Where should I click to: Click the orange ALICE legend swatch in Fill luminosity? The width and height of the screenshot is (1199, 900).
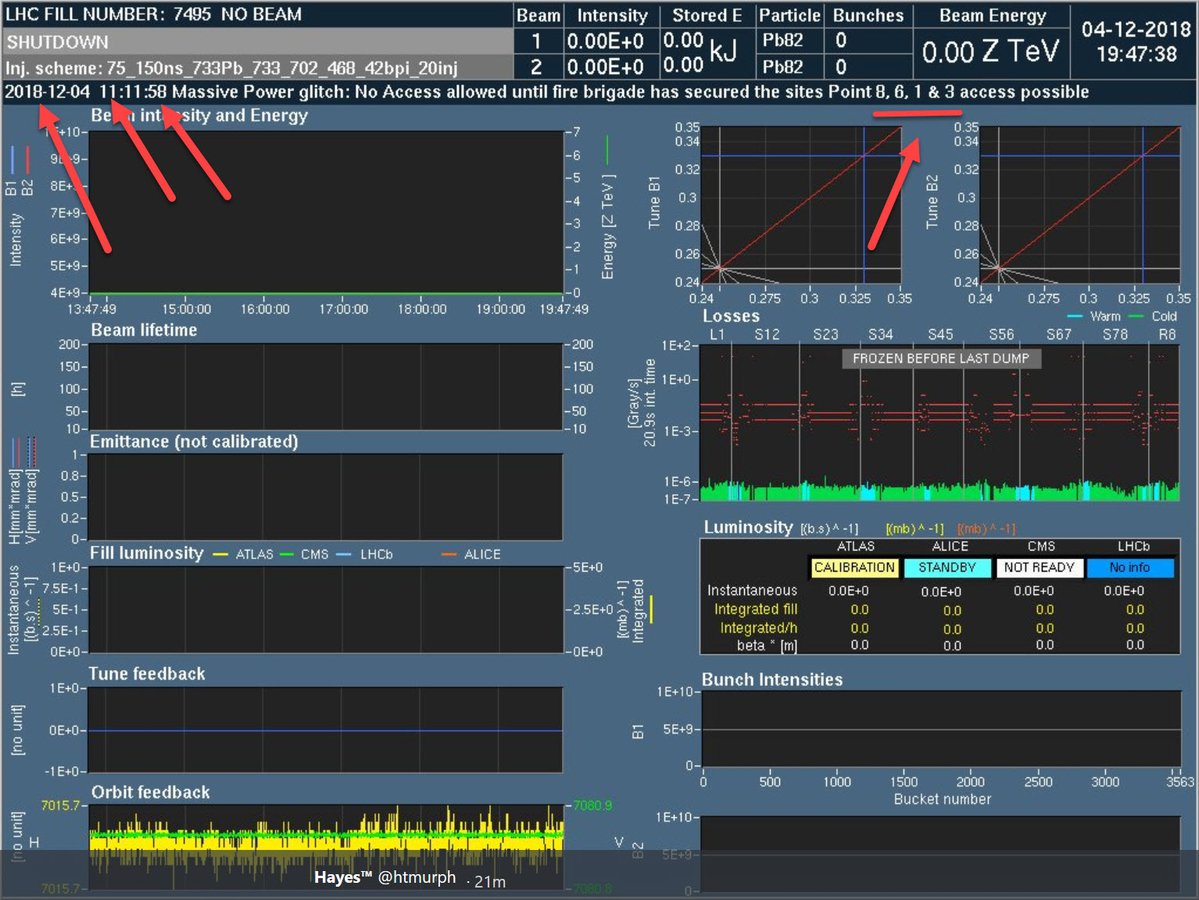click(449, 554)
